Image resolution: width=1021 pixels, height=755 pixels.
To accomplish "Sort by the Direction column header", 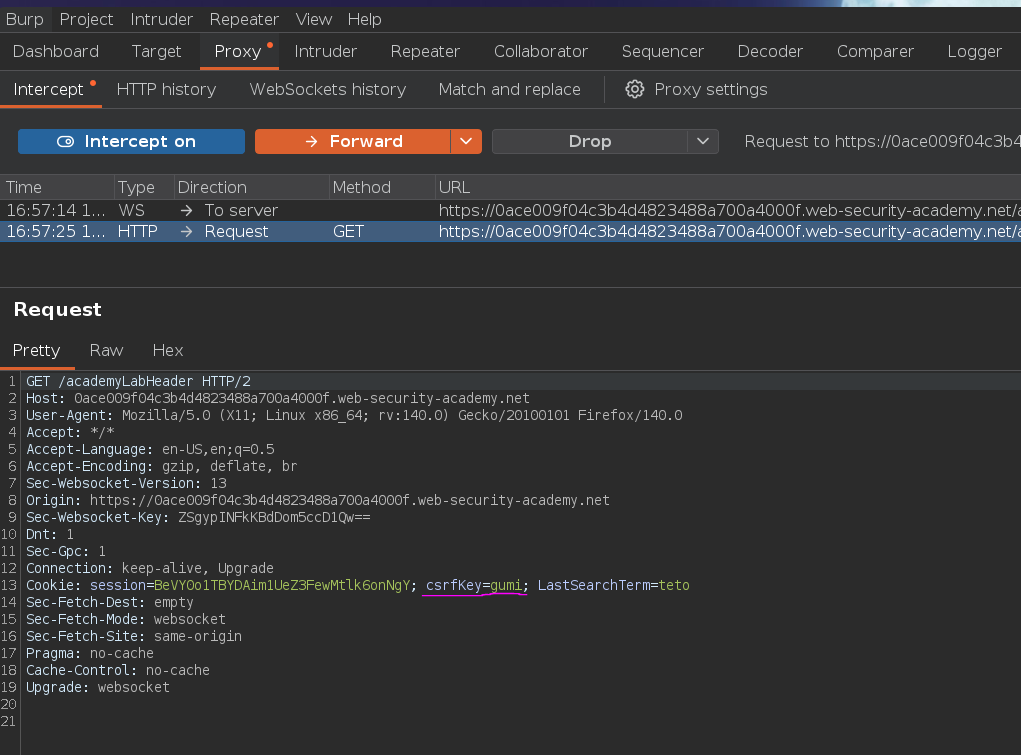I will coord(251,188).
